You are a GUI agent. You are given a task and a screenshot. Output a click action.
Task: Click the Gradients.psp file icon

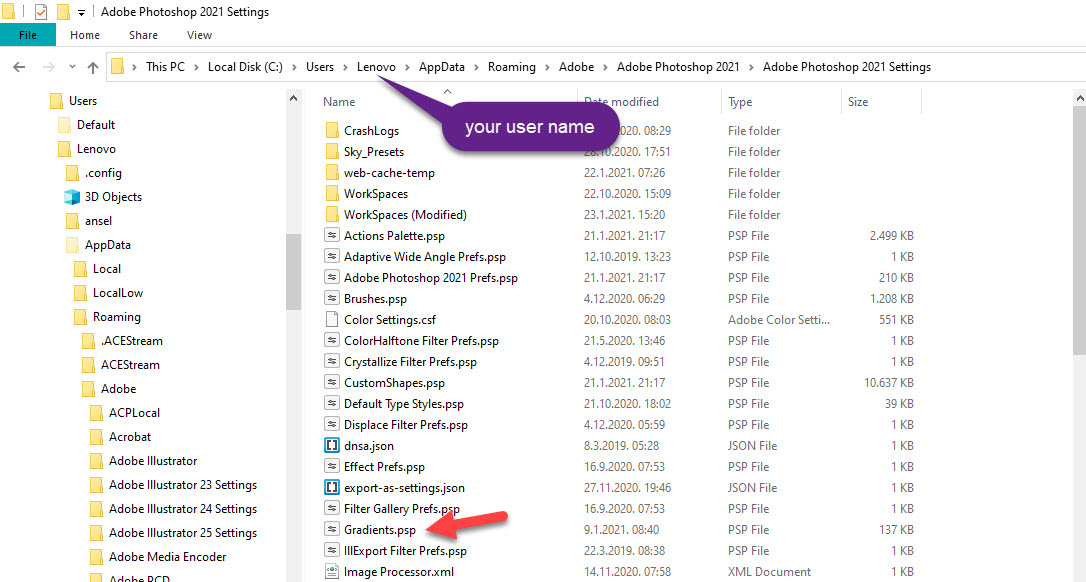point(332,530)
